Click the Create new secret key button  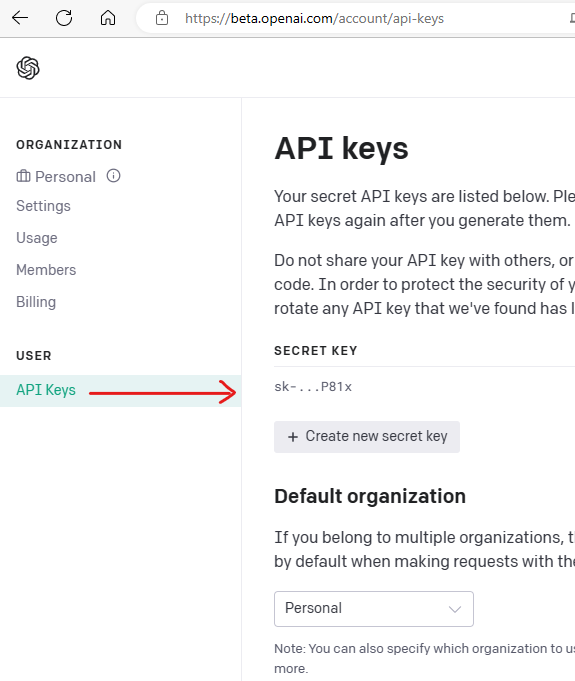[367, 437]
